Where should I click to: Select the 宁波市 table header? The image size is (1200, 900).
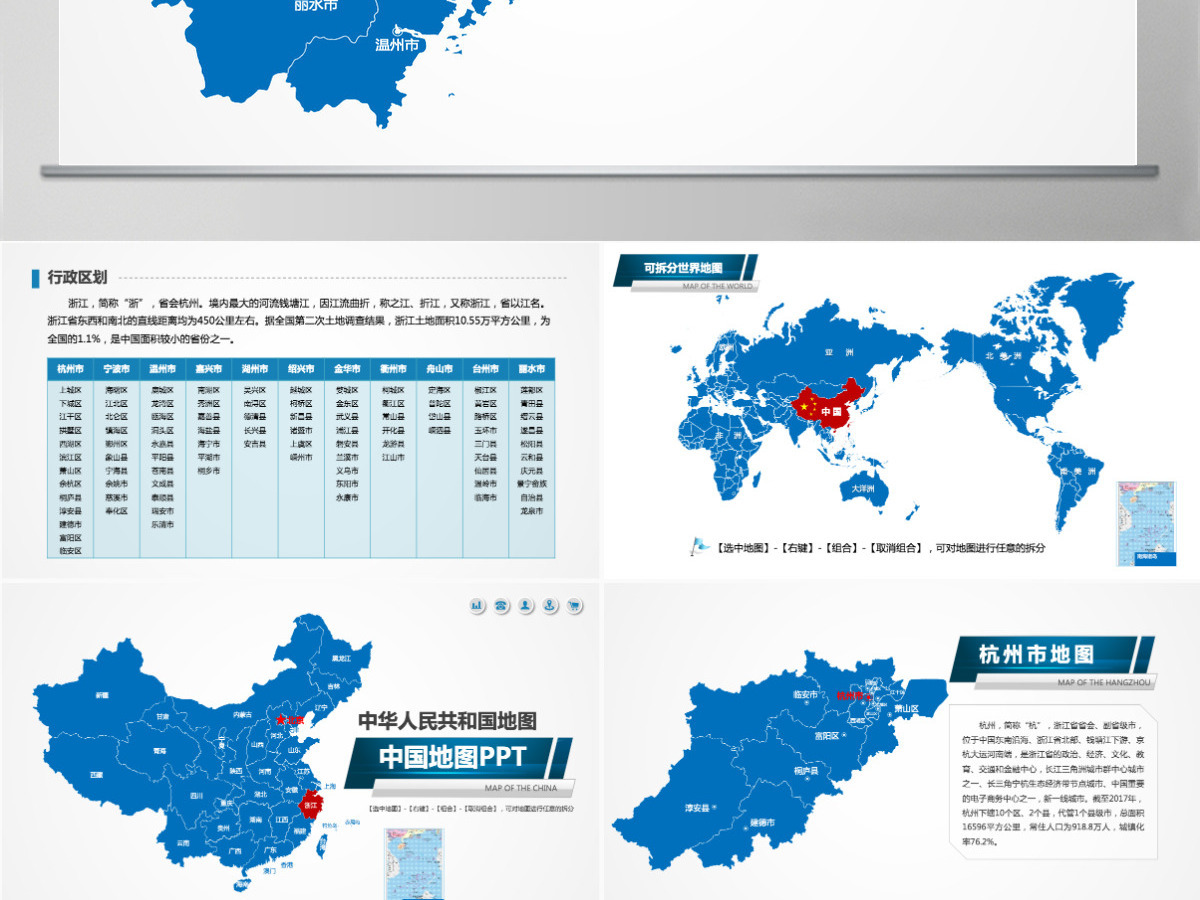tap(116, 368)
